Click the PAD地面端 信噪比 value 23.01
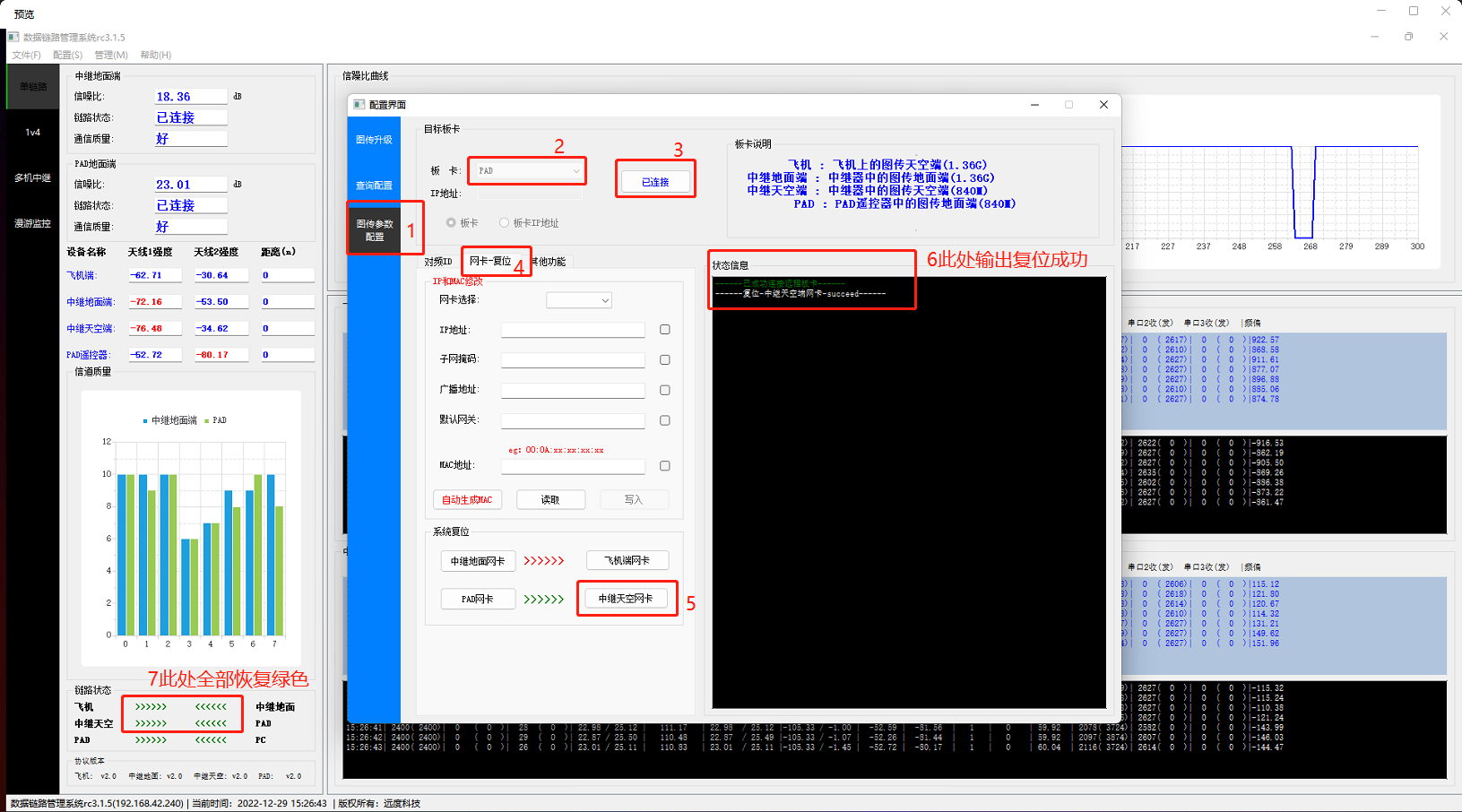The image size is (1462, 812). [191, 185]
